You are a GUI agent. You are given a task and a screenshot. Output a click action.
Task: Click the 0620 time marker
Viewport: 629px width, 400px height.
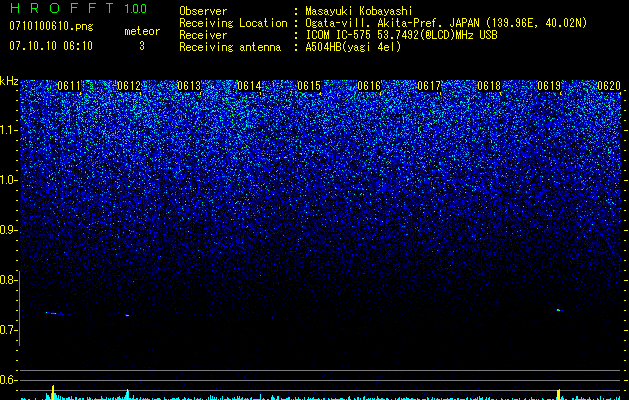[609, 86]
